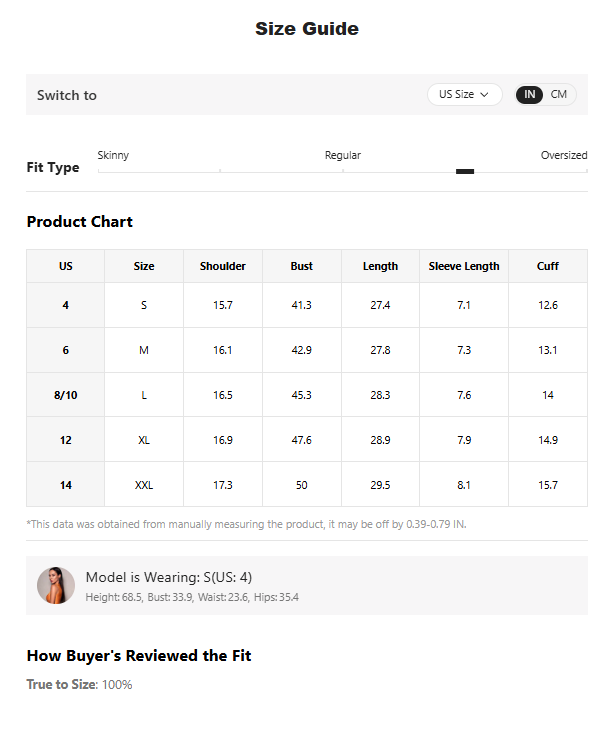The image size is (609, 735).
Task: Select the IN unit toggle
Action: [529, 94]
